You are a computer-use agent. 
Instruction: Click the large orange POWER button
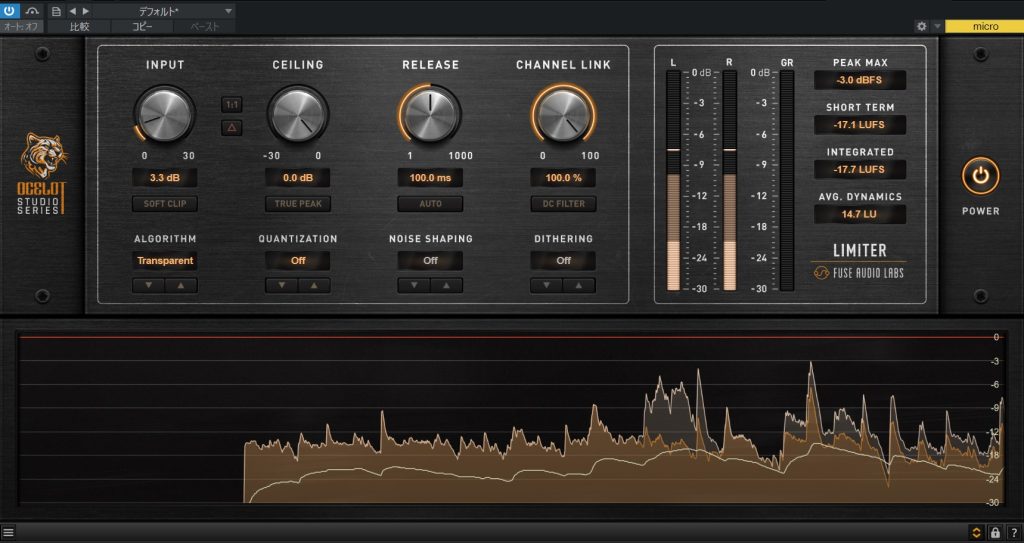(x=980, y=176)
